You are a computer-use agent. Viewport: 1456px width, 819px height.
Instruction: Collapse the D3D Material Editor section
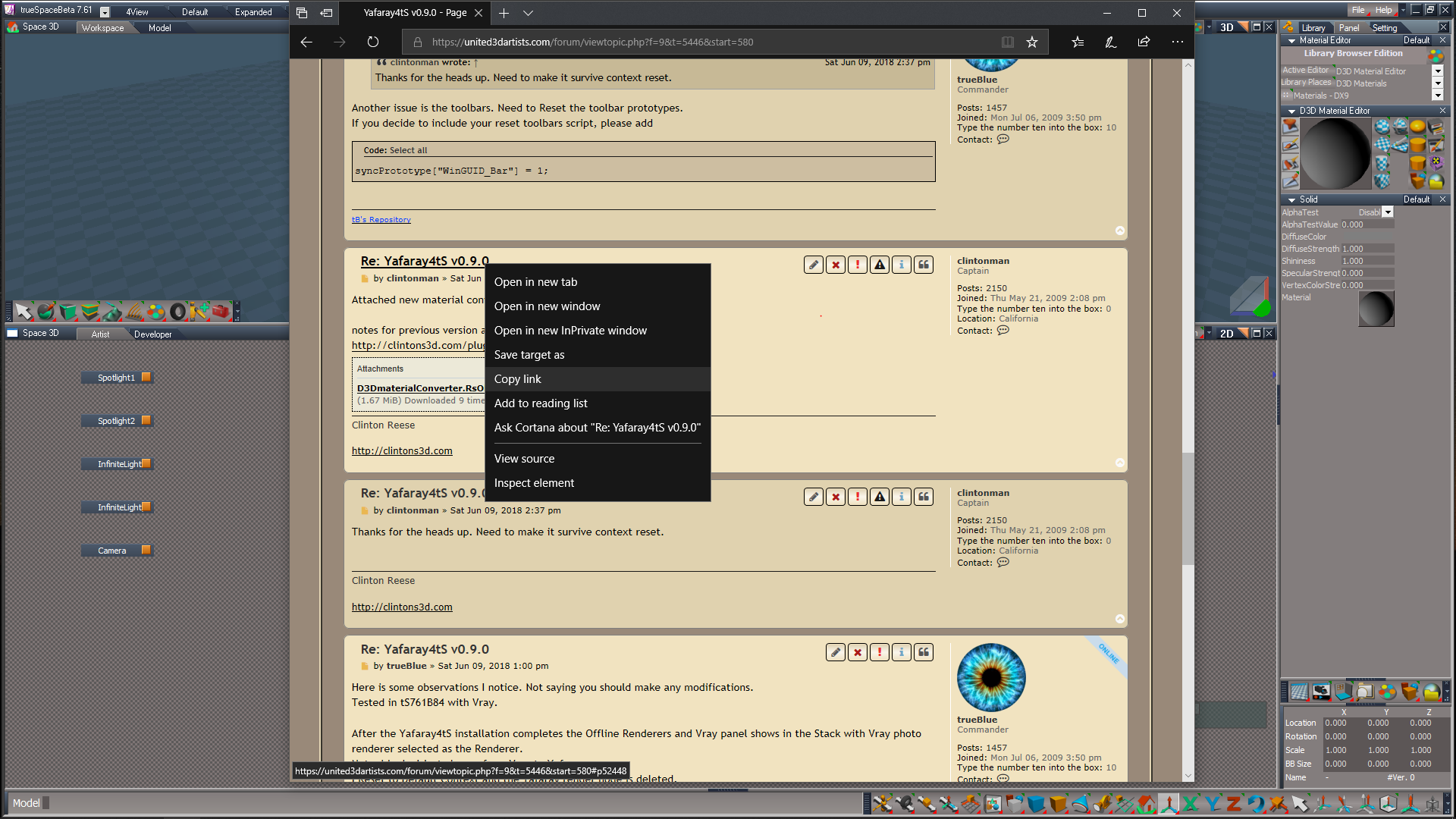pos(1291,111)
